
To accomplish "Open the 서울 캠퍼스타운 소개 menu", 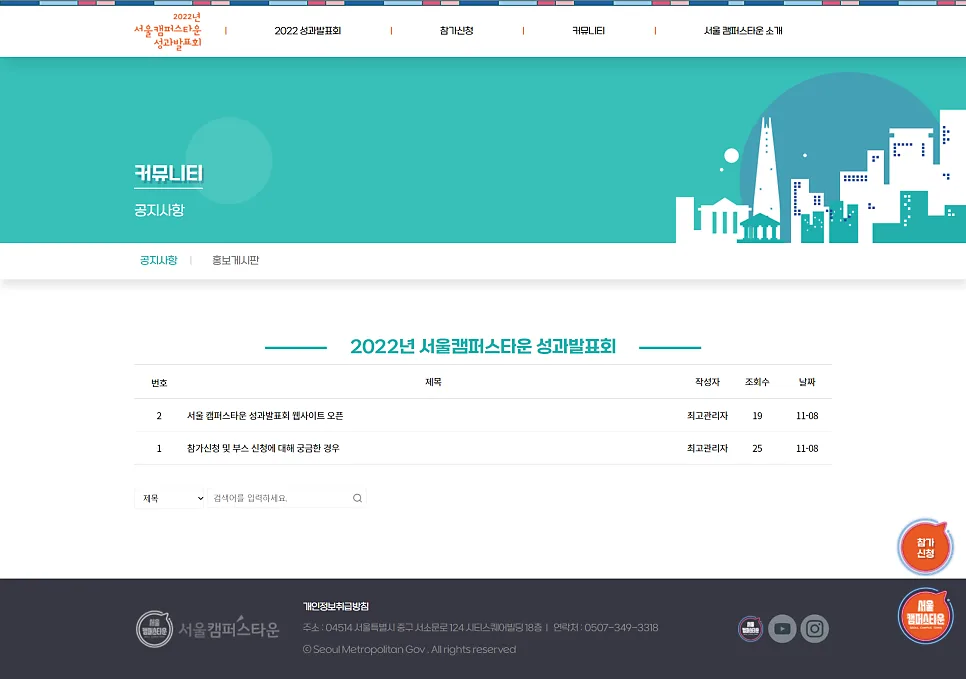I will (743, 31).
